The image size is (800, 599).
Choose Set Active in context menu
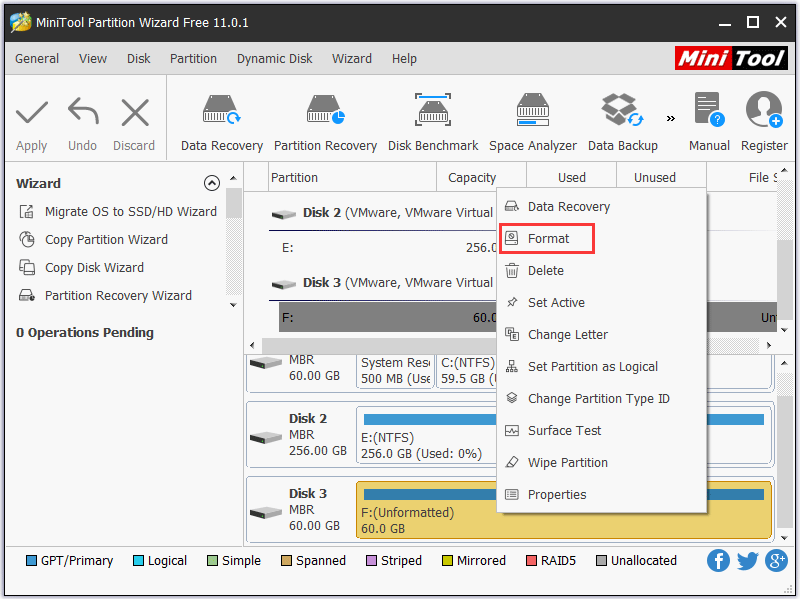pyautogui.click(x=602, y=303)
